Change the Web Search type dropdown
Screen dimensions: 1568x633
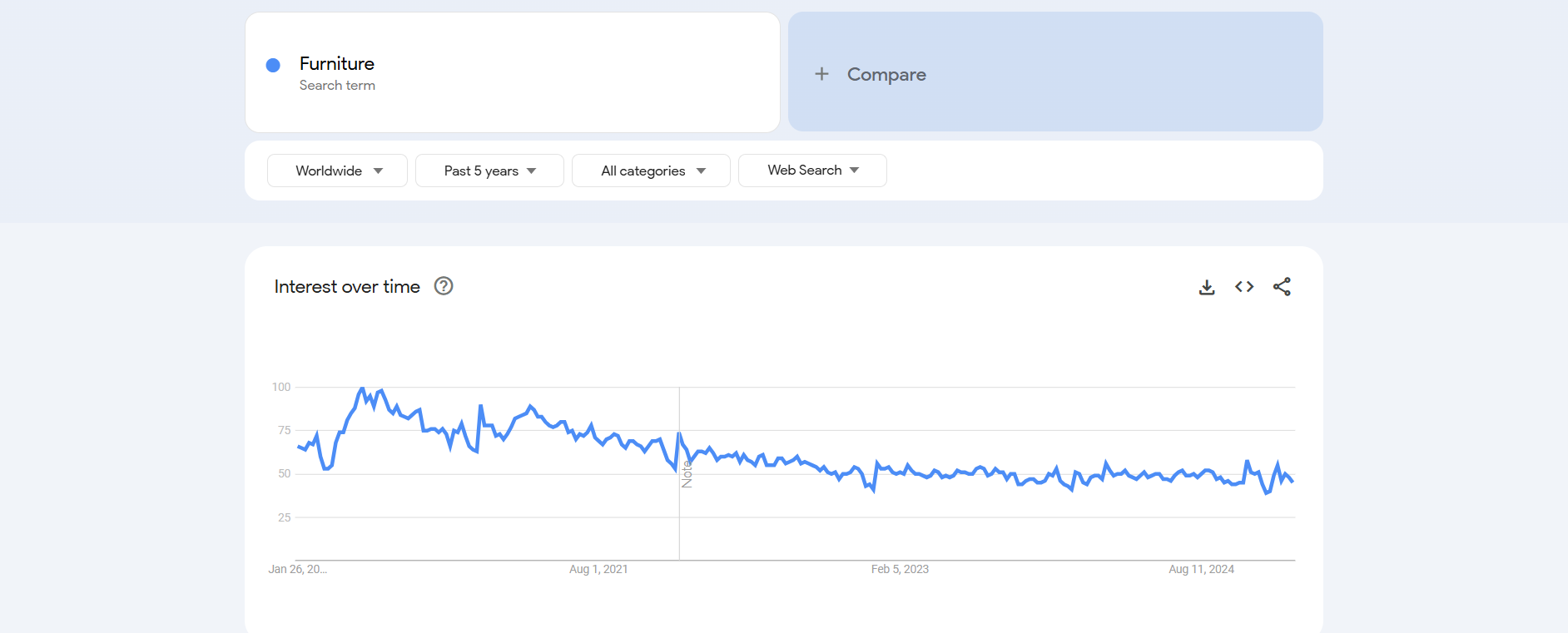tap(812, 171)
